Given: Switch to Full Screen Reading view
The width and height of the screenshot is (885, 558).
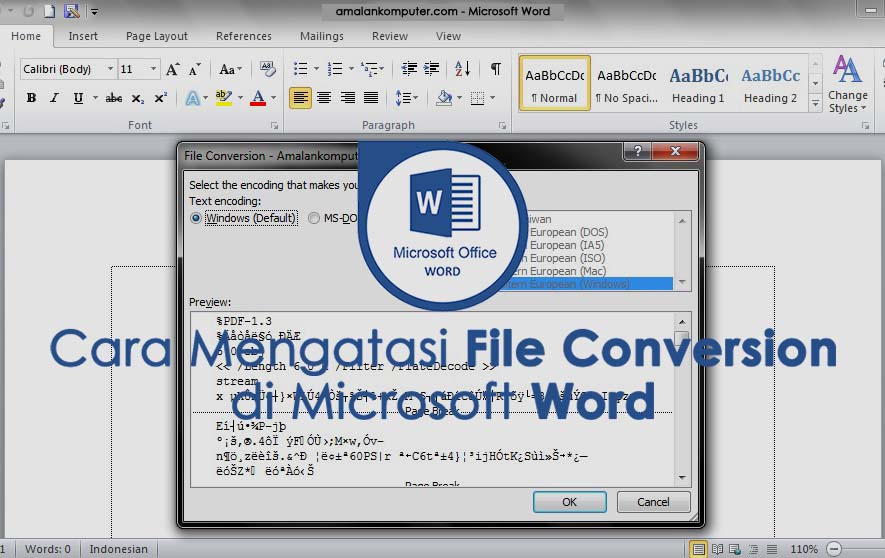Looking at the screenshot, I should click(717, 549).
